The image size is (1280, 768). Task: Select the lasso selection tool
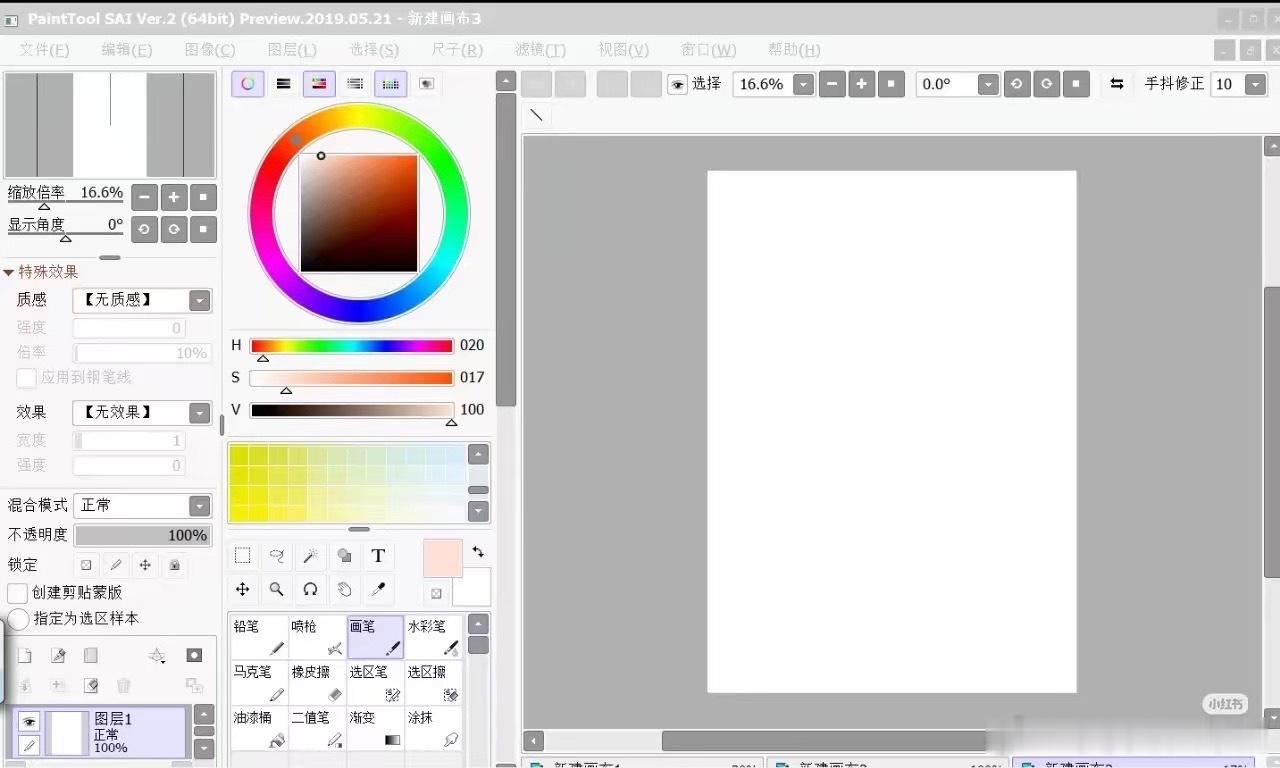click(x=277, y=556)
